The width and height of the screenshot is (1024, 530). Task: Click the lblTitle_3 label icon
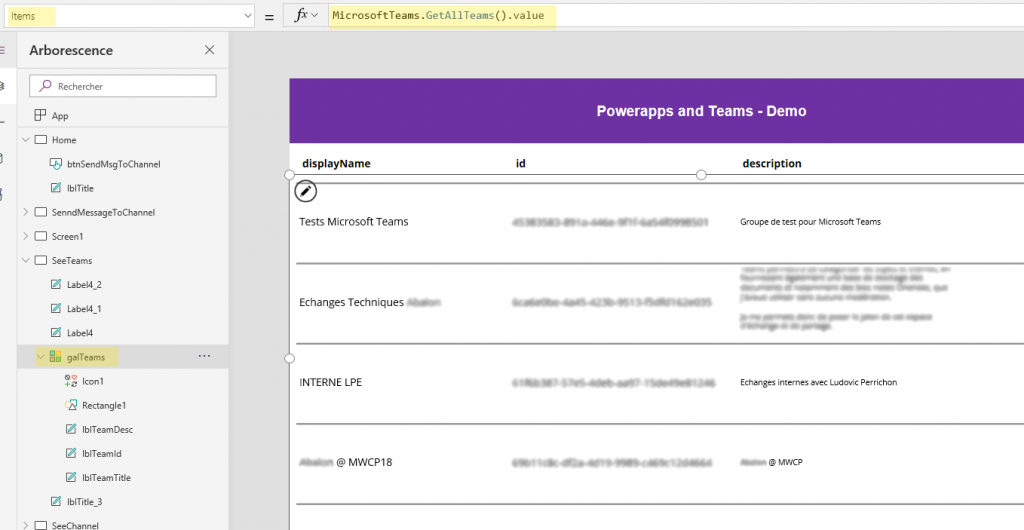[56, 502]
